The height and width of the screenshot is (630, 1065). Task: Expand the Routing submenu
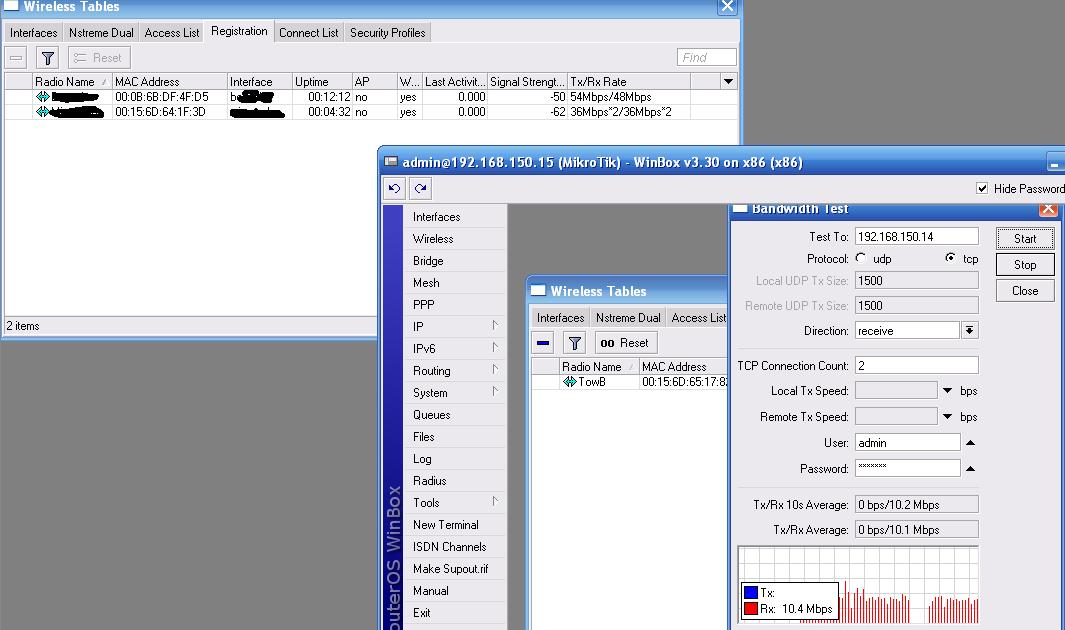click(495, 370)
